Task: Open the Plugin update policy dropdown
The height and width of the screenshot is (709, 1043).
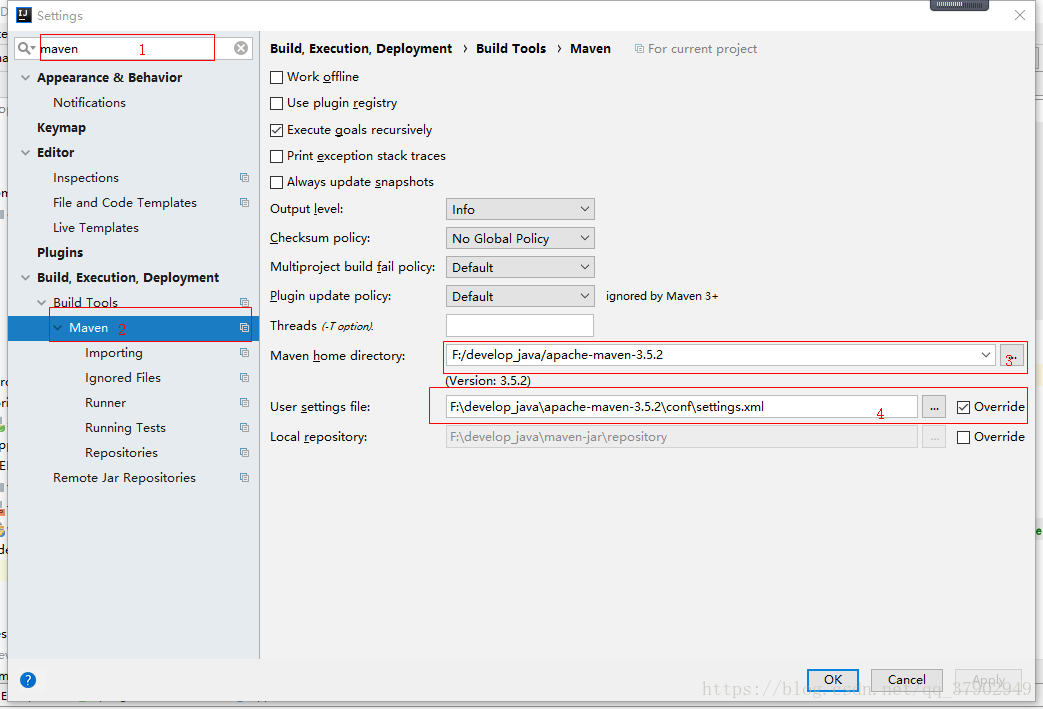Action: coord(520,296)
